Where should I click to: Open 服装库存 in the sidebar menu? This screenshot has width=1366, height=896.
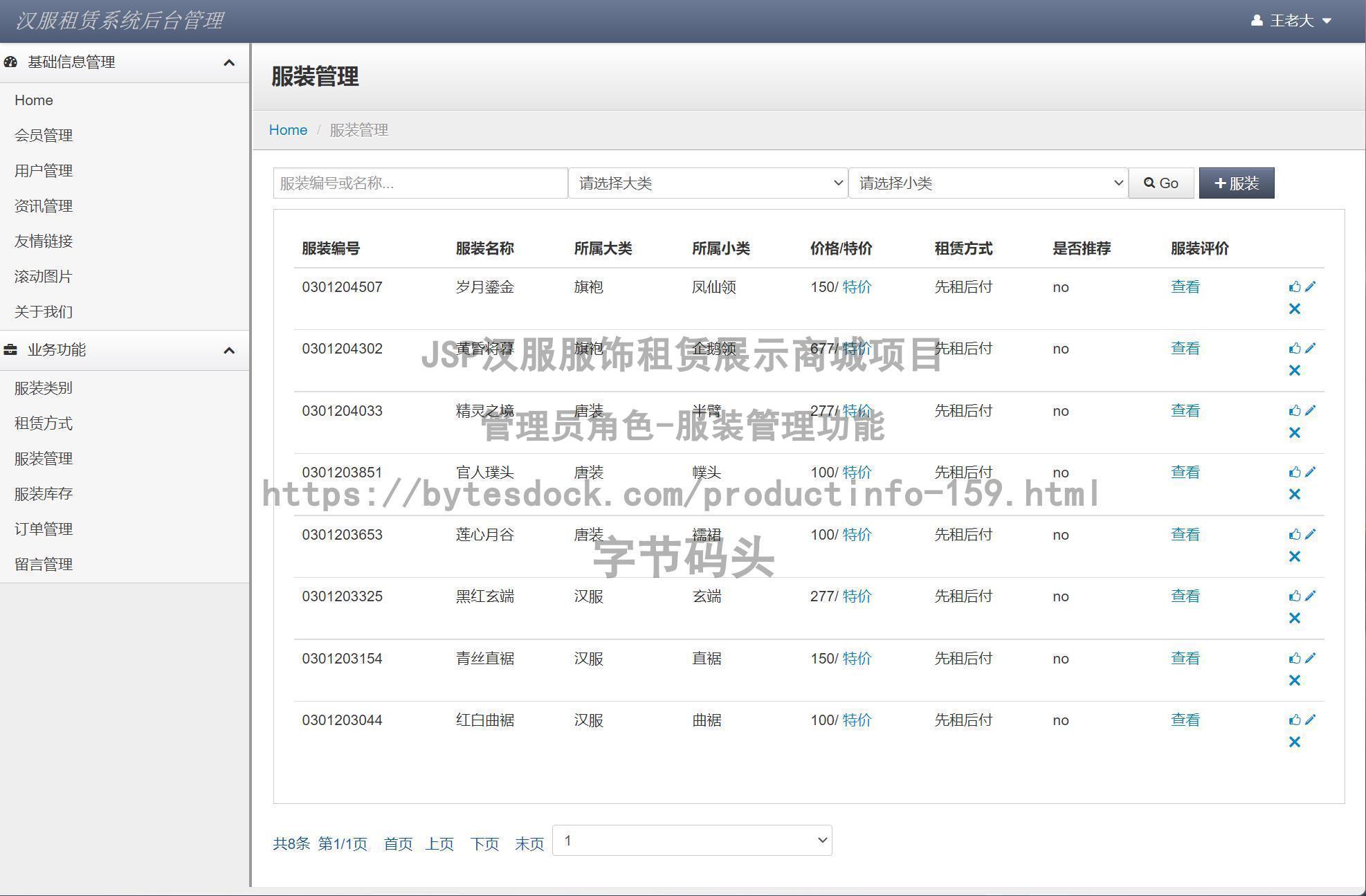click(x=44, y=494)
